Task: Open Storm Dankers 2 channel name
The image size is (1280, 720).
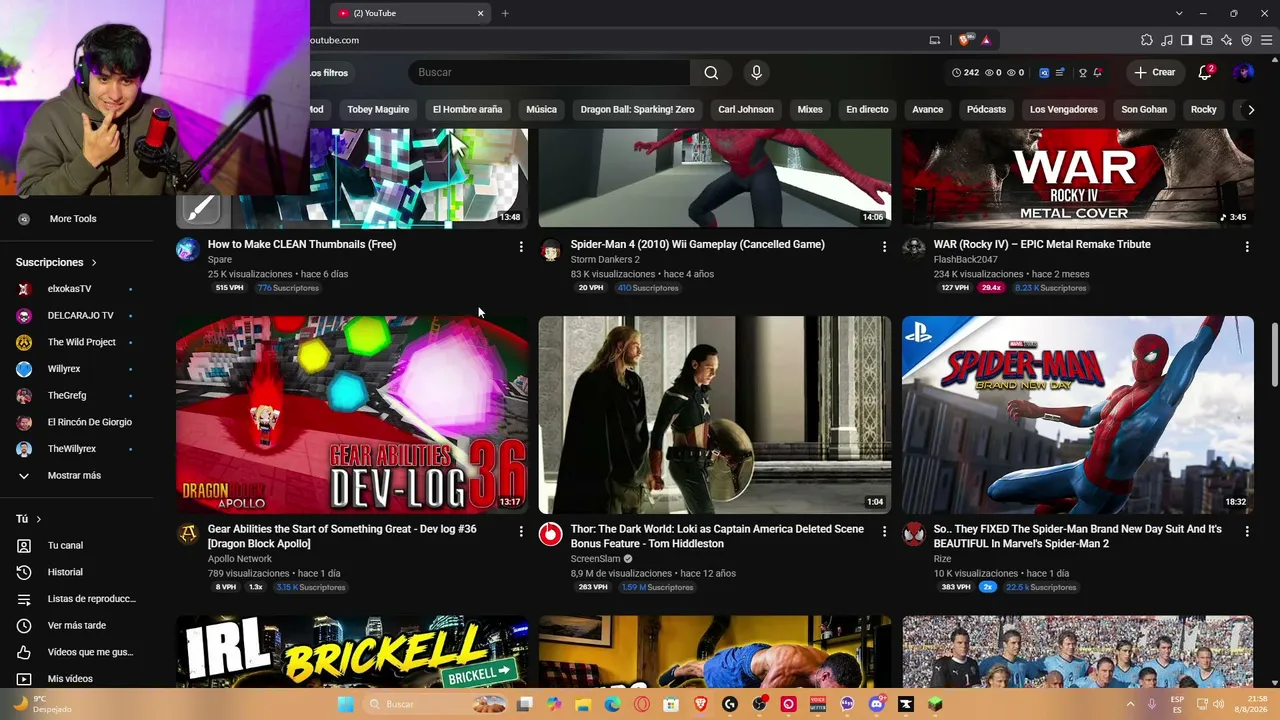Action: (605, 259)
